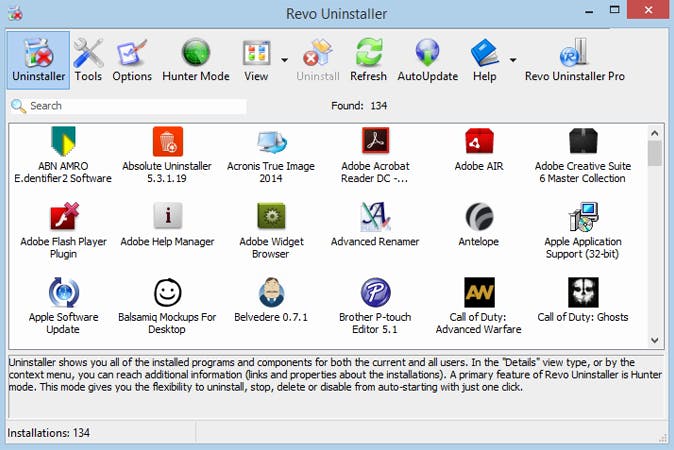The image size is (674, 450).
Task: Click the View toolbar button
Action: [x=256, y=60]
